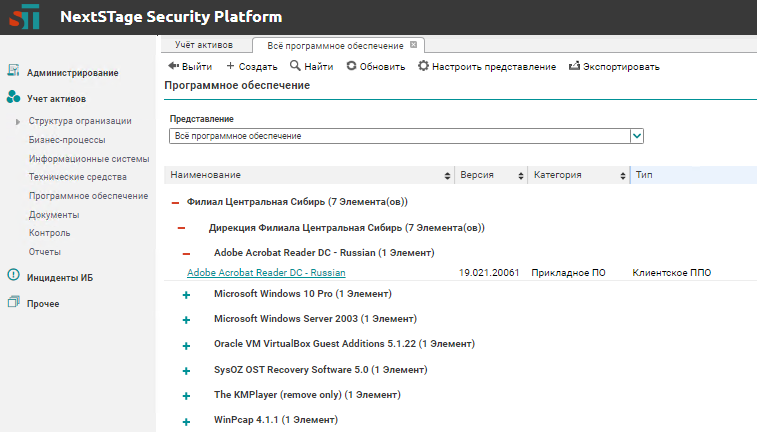Click the Выйти exit arrow icon
The image size is (757, 432).
172,66
